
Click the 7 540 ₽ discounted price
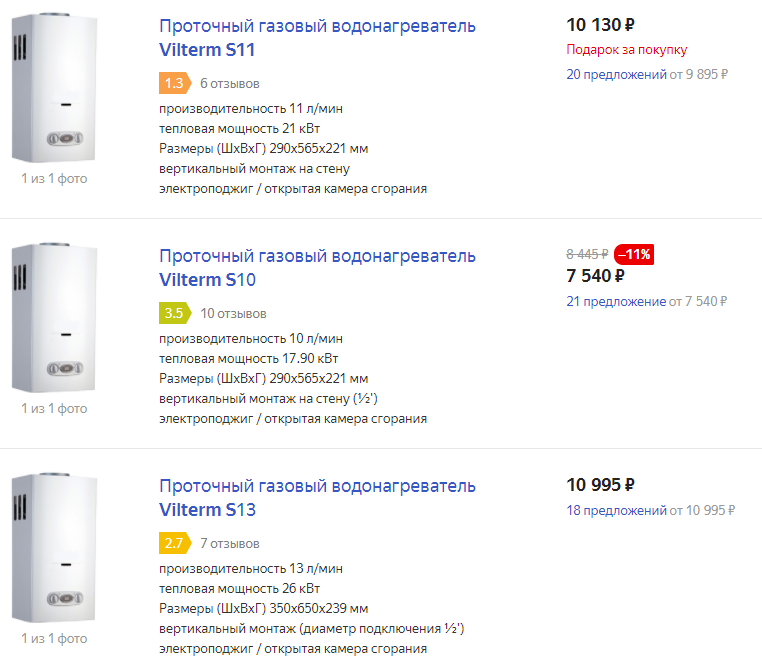pos(595,275)
